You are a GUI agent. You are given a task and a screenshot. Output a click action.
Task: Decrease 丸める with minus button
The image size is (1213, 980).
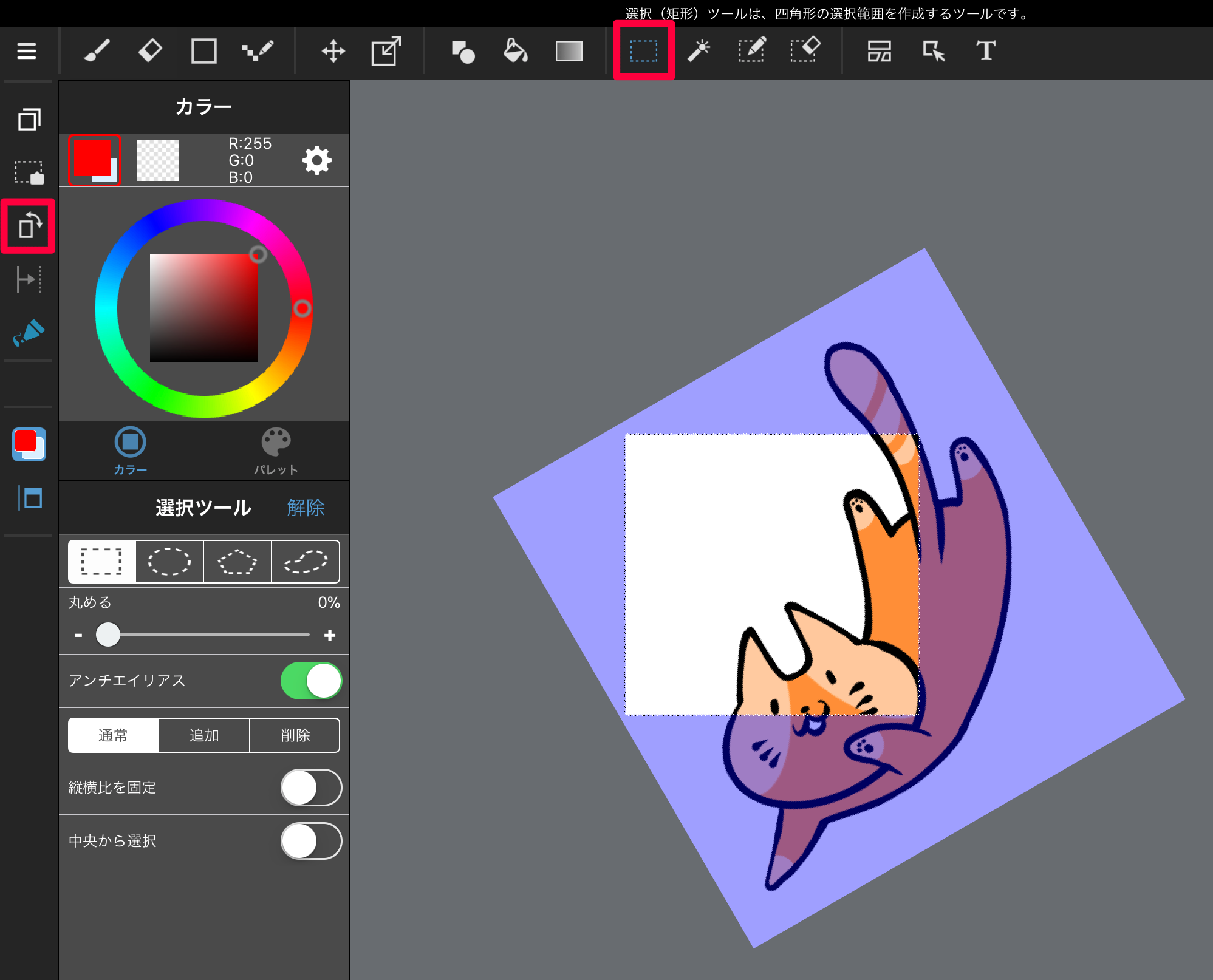tap(78, 635)
